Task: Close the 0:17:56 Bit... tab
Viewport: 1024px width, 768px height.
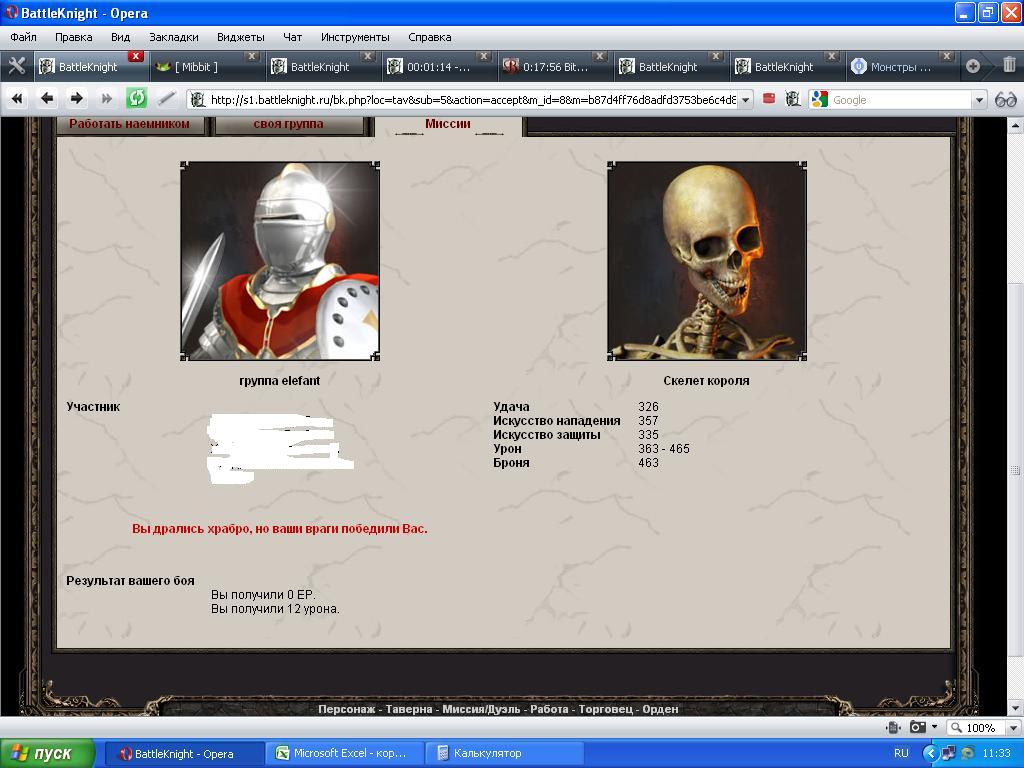Action: (x=600, y=56)
